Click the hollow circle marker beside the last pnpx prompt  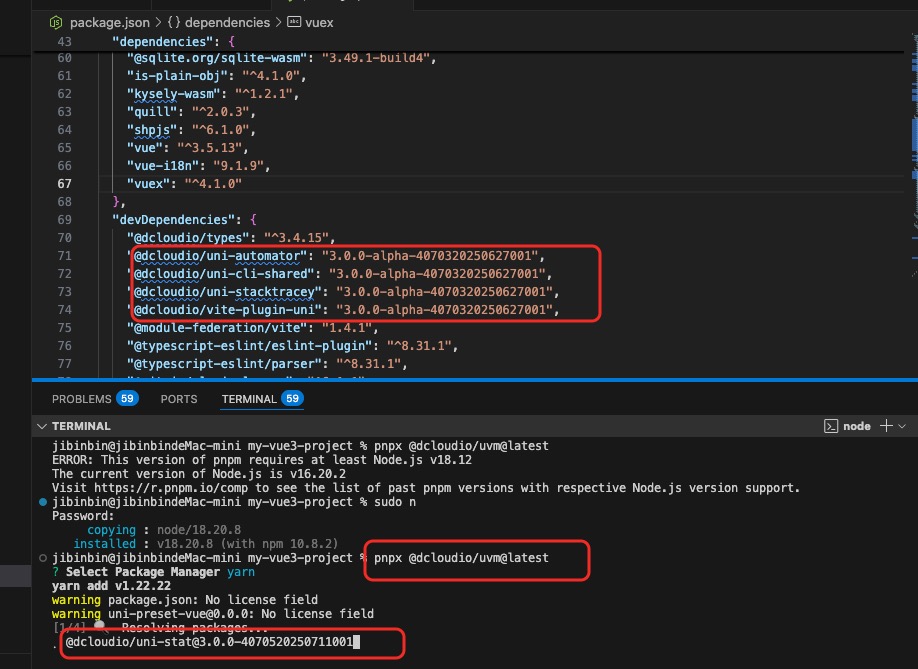coord(43,558)
